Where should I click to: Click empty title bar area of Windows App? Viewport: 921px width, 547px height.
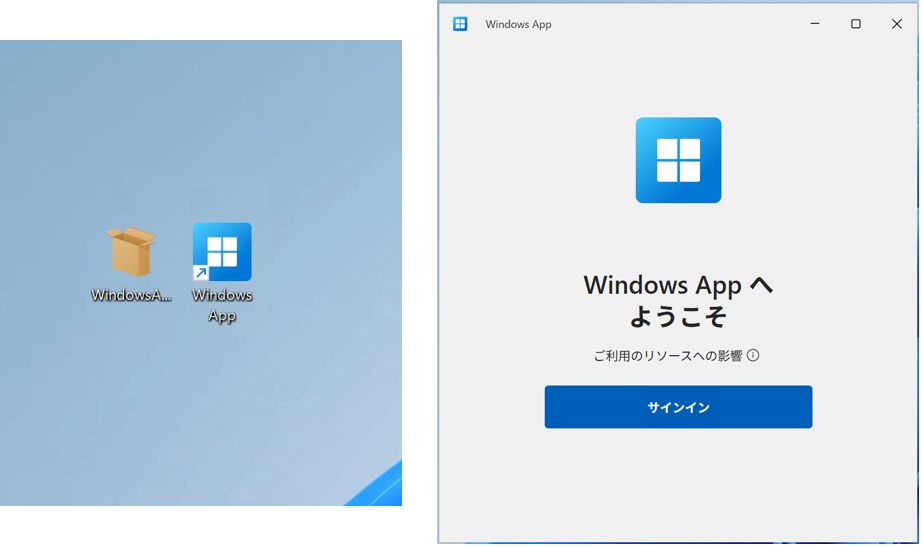(680, 24)
